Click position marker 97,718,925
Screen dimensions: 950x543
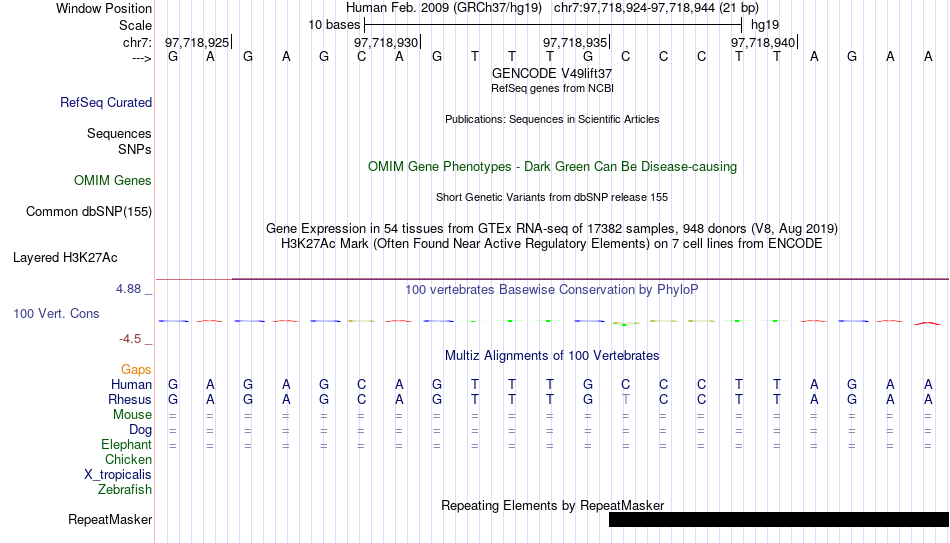point(198,42)
